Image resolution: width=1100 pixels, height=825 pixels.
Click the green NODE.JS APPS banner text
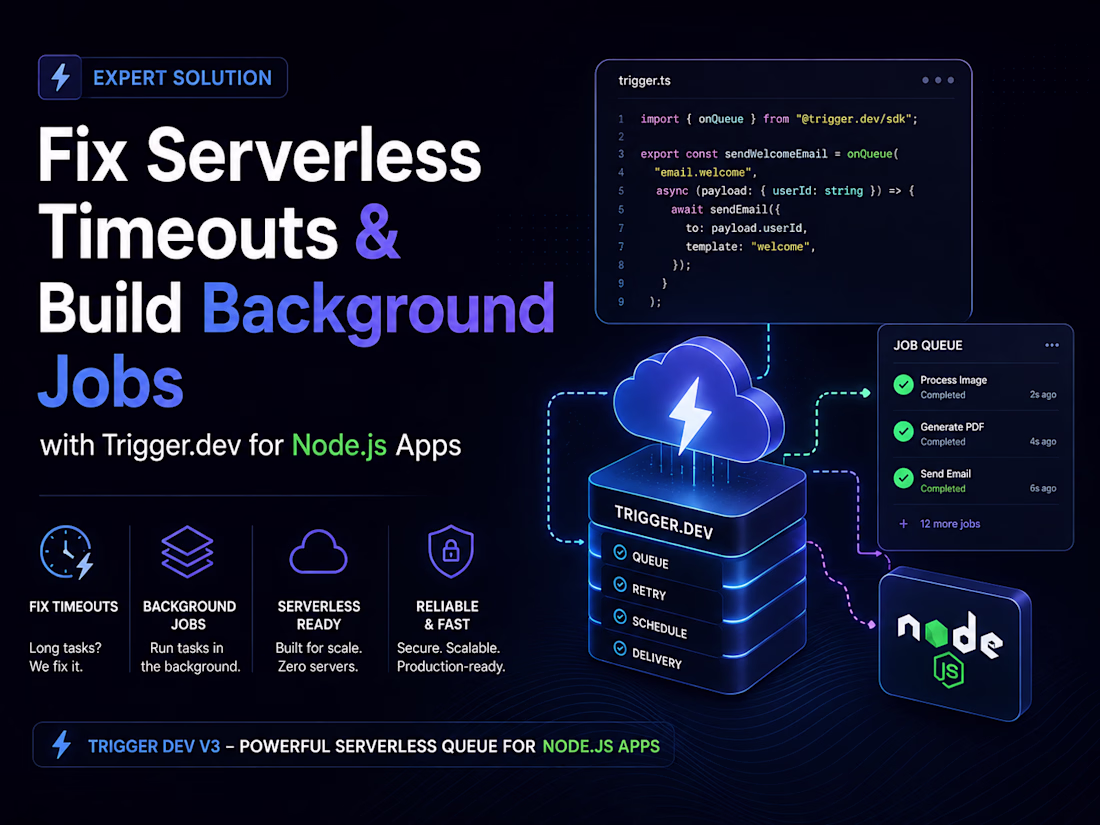pyautogui.click(x=601, y=746)
